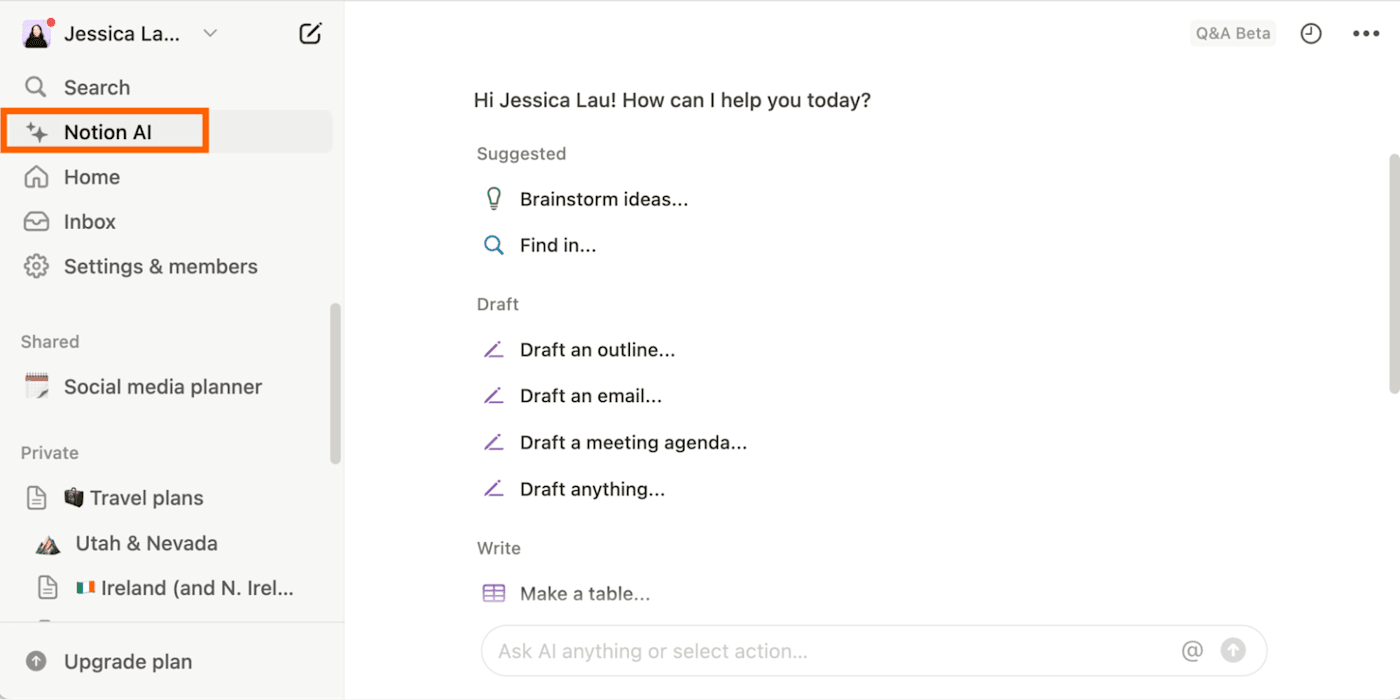This screenshot has height=700, width=1400.
Task: Expand the Private section
Action: point(48,452)
